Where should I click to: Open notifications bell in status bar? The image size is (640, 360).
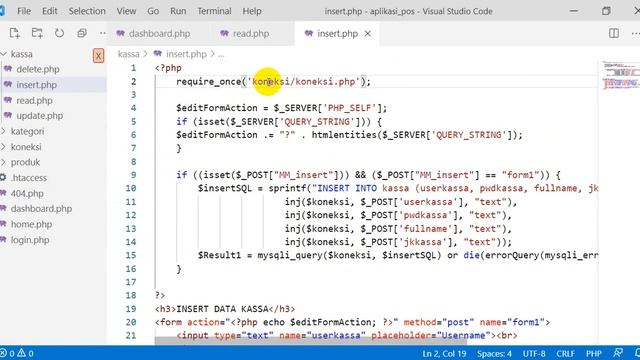tap(637, 353)
